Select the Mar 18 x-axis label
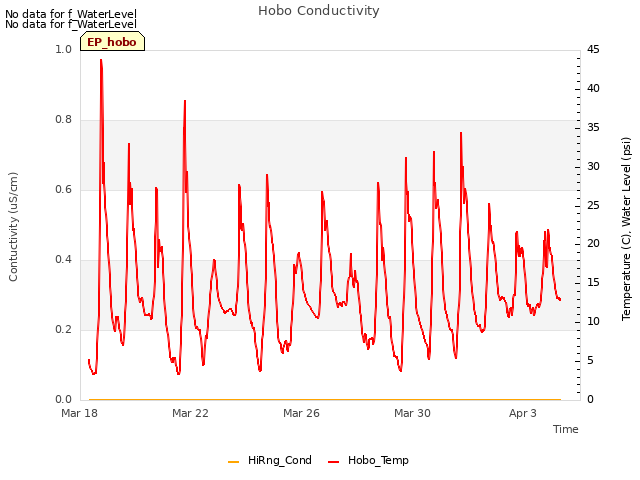 tap(80, 413)
